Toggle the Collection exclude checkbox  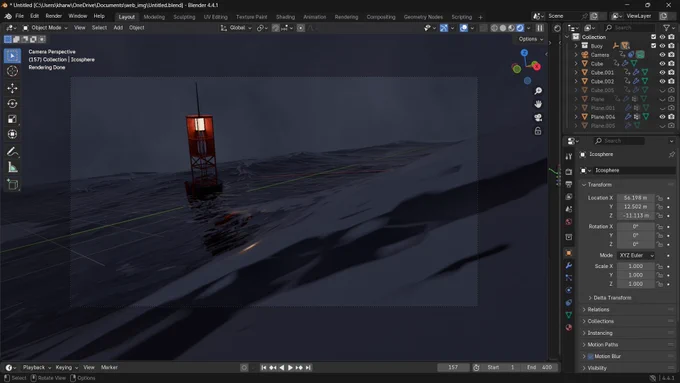coord(654,37)
